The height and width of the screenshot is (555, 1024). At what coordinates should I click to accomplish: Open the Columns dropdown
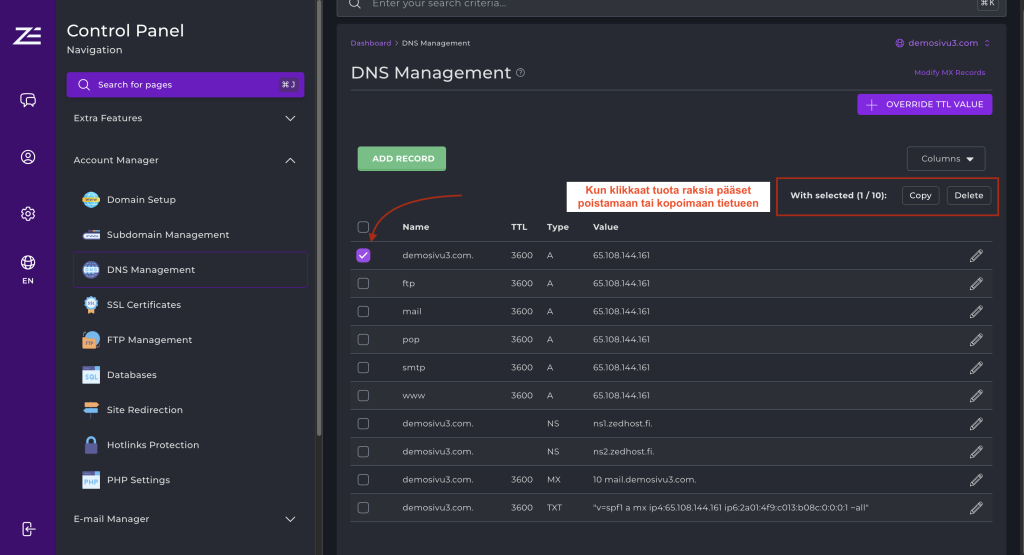[945, 159]
